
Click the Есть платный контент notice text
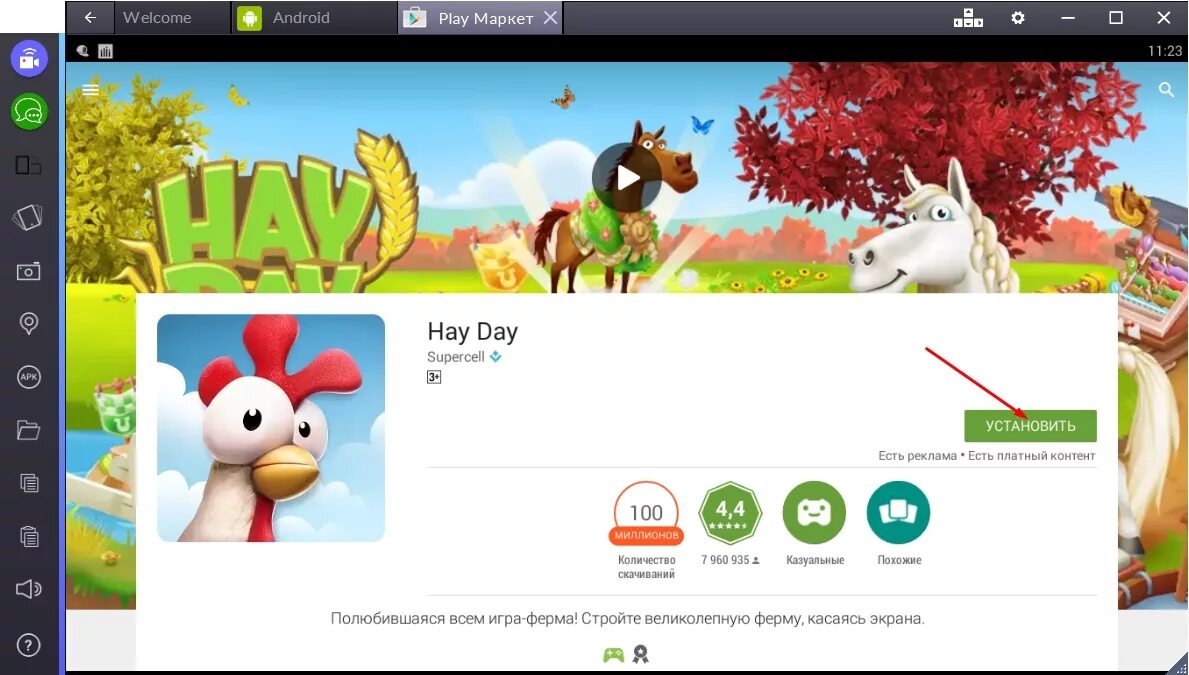coord(1032,456)
